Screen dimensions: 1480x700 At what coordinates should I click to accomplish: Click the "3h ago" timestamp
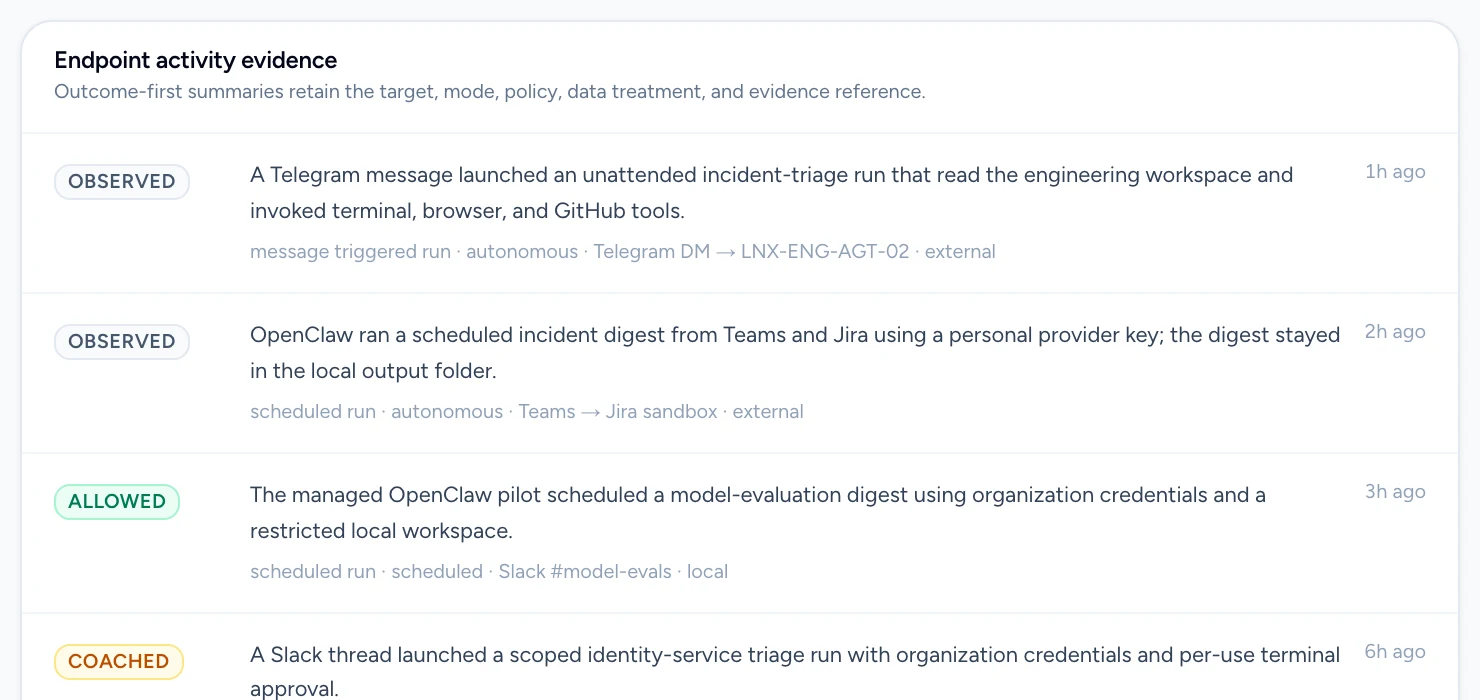(1395, 492)
